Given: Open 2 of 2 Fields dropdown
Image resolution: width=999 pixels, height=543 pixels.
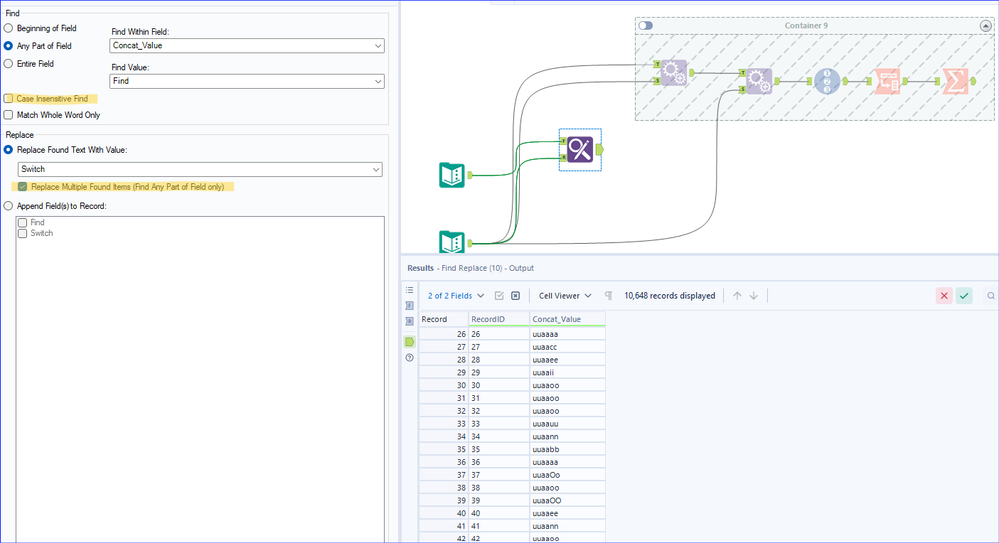Looking at the screenshot, I should tap(456, 296).
